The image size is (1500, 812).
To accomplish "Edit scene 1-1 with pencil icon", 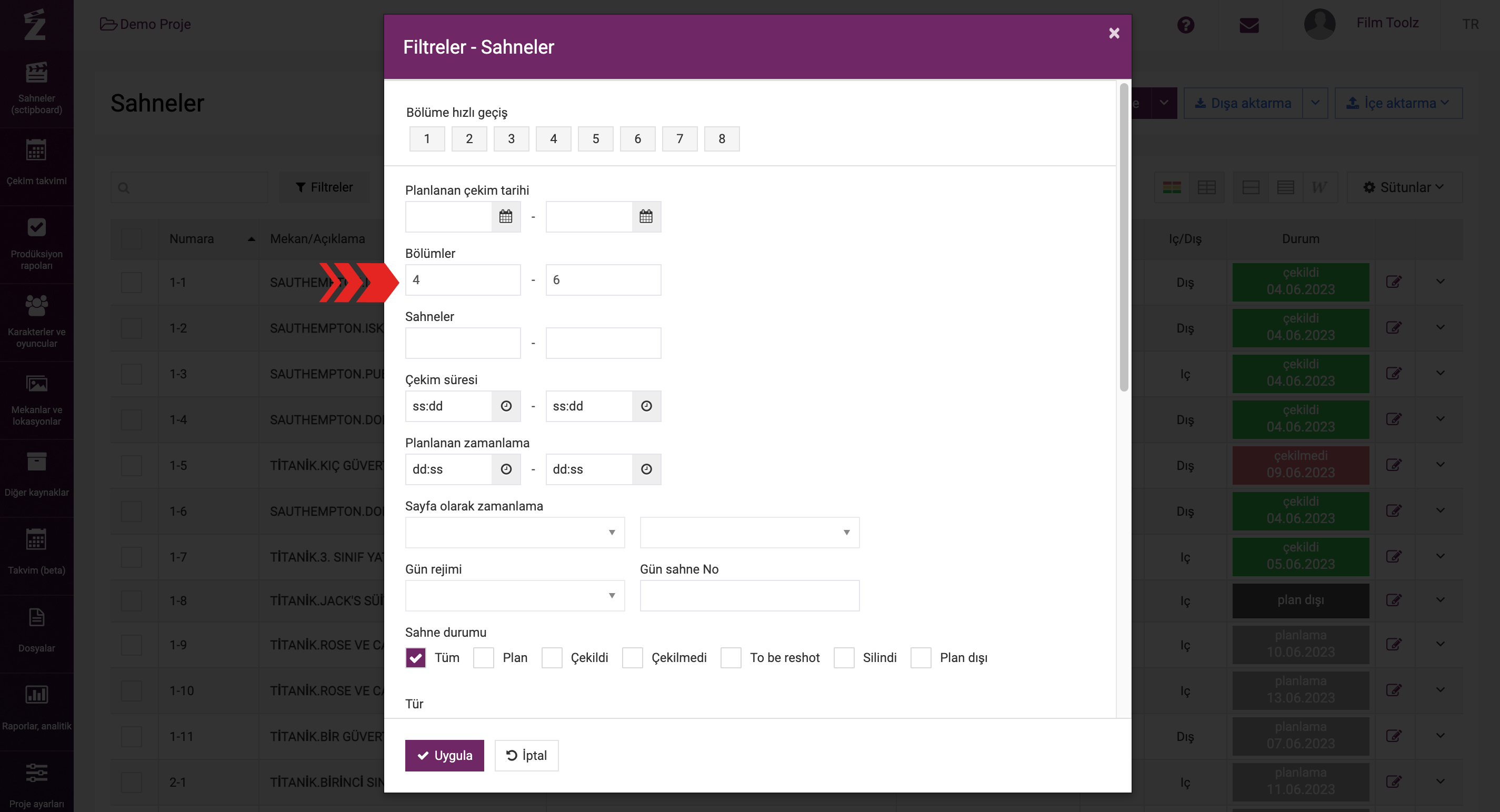I will pos(1394,282).
